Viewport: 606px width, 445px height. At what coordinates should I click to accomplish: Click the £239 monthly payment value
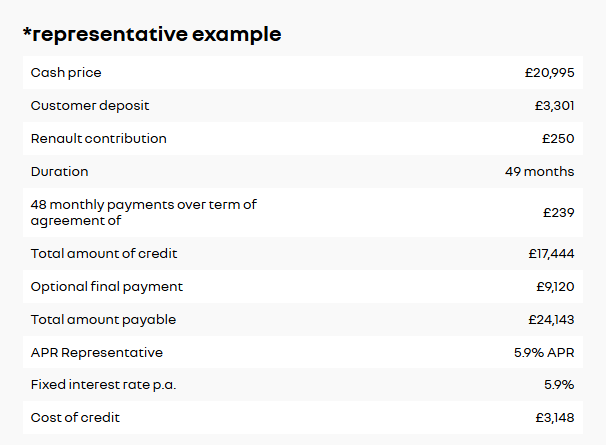click(558, 212)
